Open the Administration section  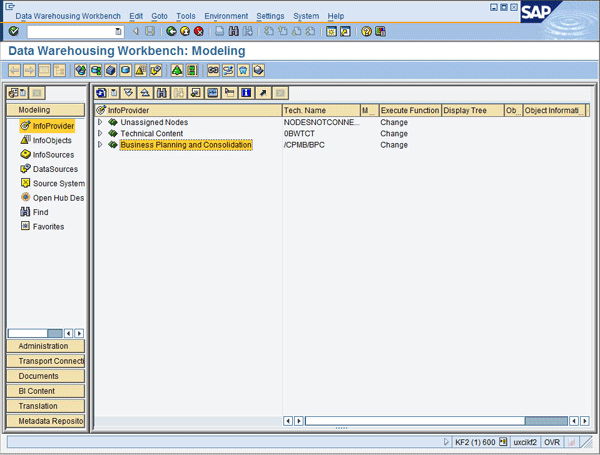point(45,346)
